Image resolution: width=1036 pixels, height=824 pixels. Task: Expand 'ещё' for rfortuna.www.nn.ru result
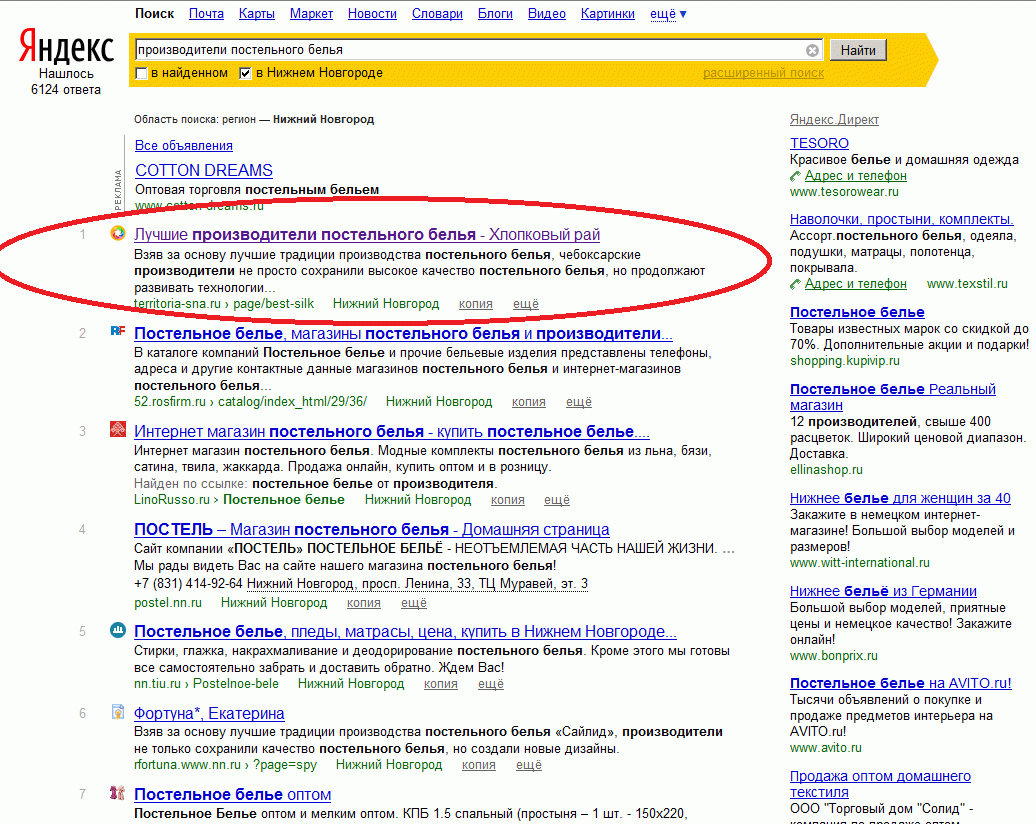(x=529, y=765)
